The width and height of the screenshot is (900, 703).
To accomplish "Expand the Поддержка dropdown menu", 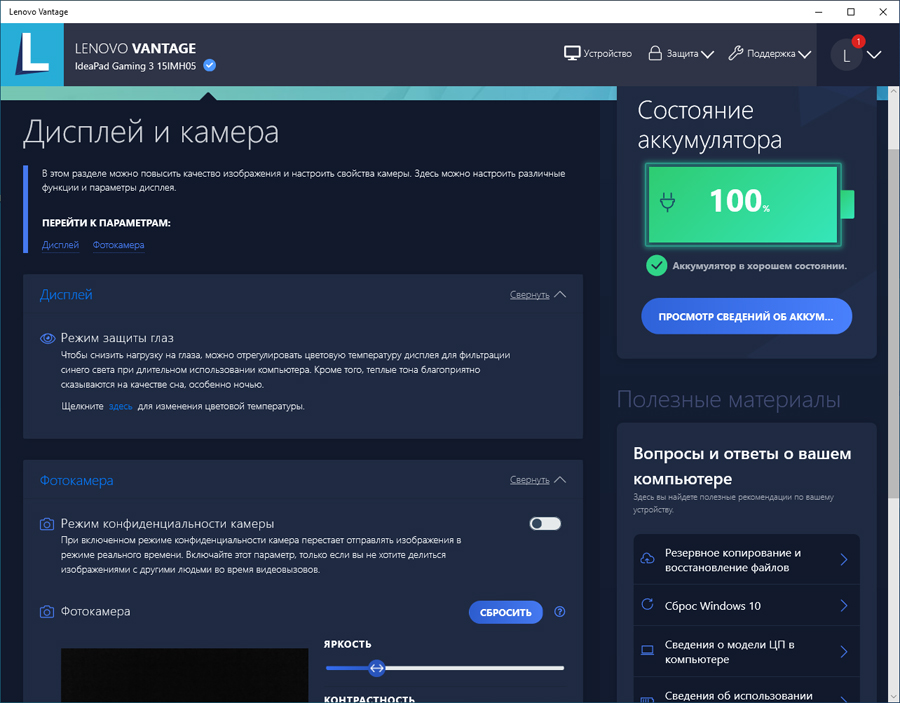I will 805,55.
